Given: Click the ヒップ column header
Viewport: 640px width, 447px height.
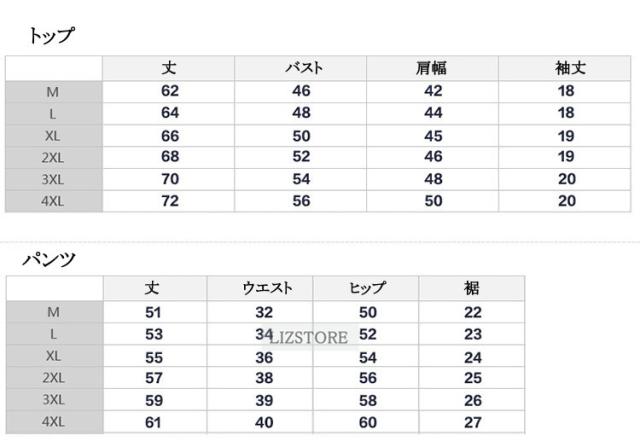Looking at the screenshot, I should coord(368,288).
